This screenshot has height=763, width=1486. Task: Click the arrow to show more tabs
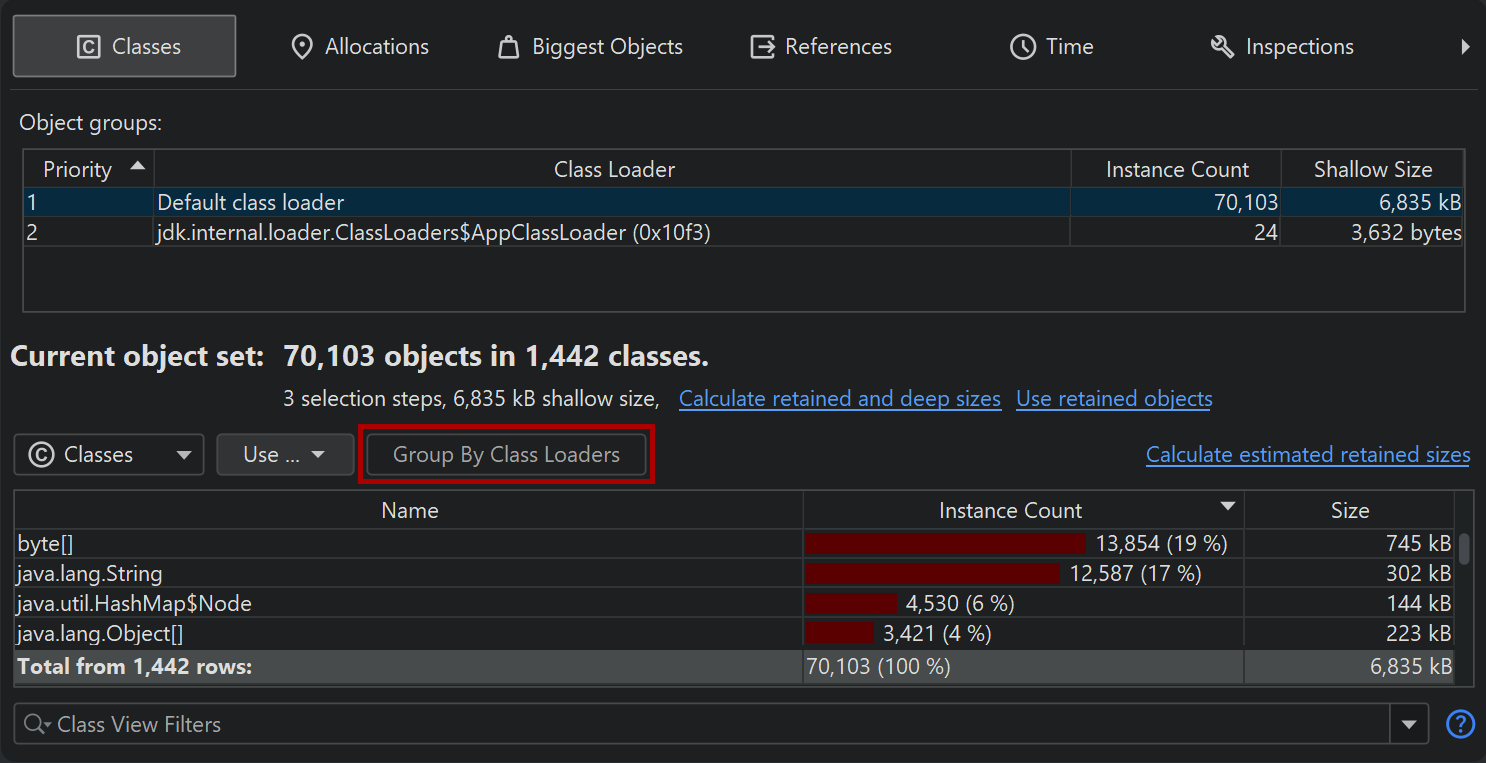click(1465, 47)
